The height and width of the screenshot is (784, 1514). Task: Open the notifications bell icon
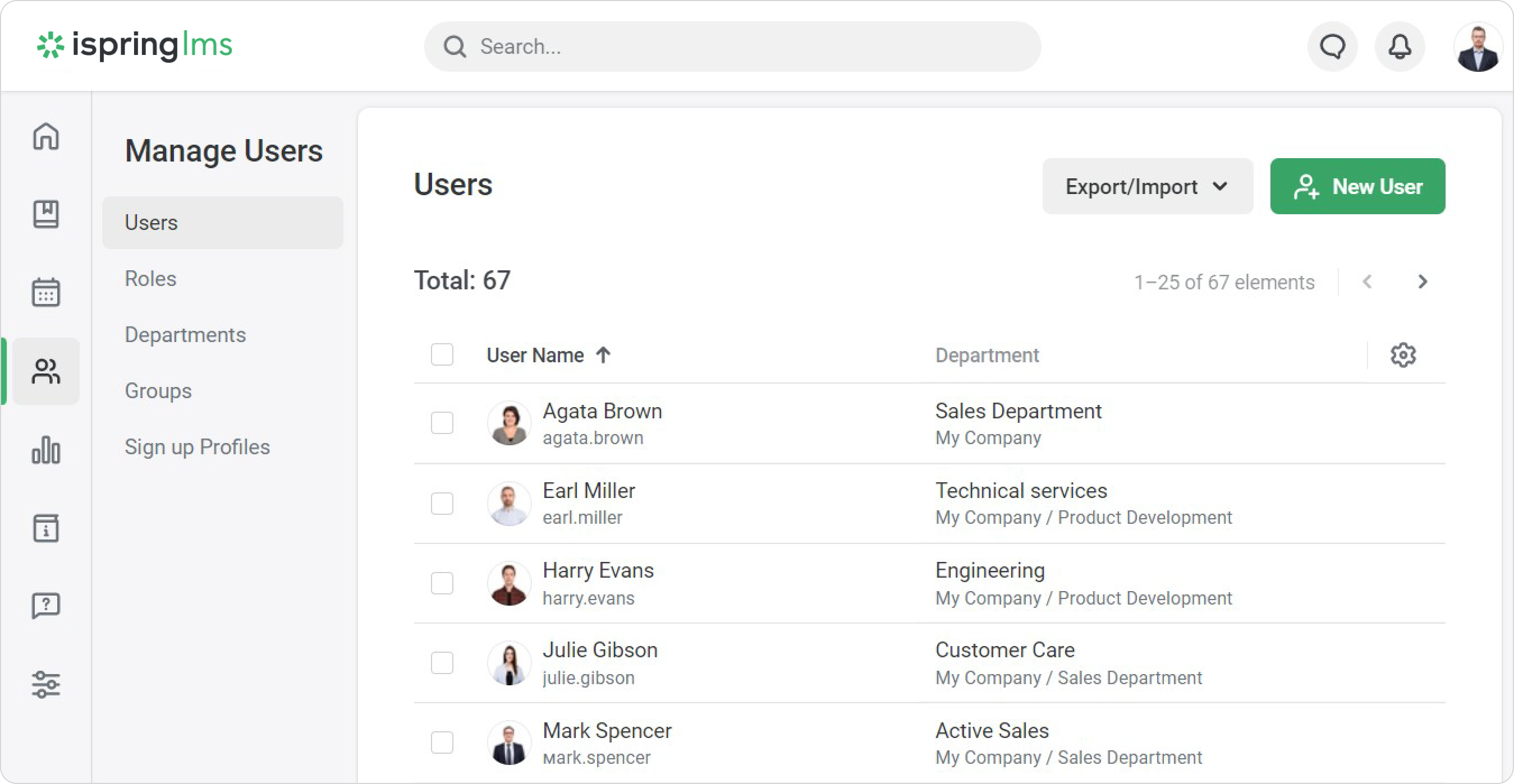1400,47
